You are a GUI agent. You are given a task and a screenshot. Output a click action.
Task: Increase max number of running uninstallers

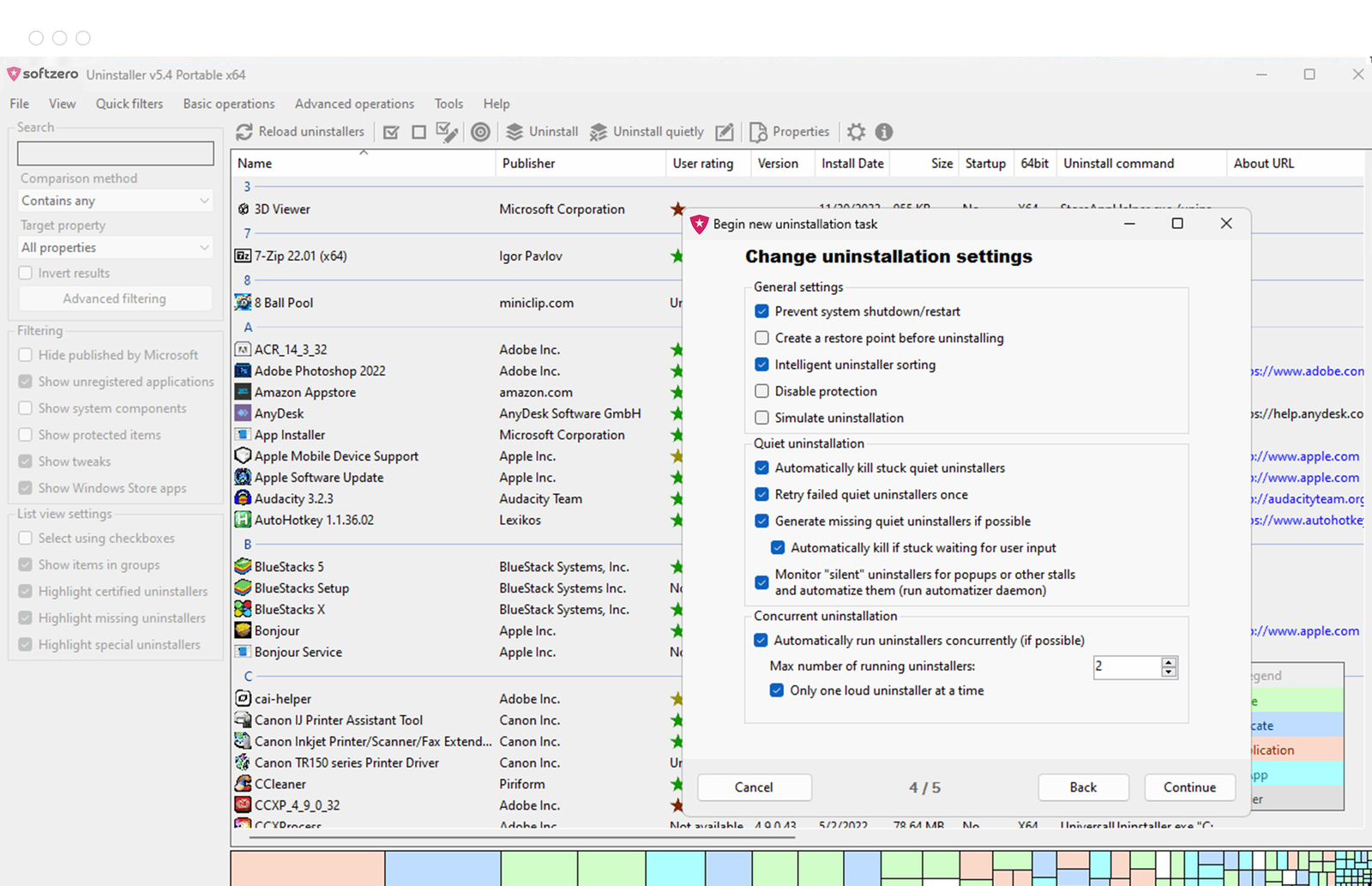[1169, 661]
